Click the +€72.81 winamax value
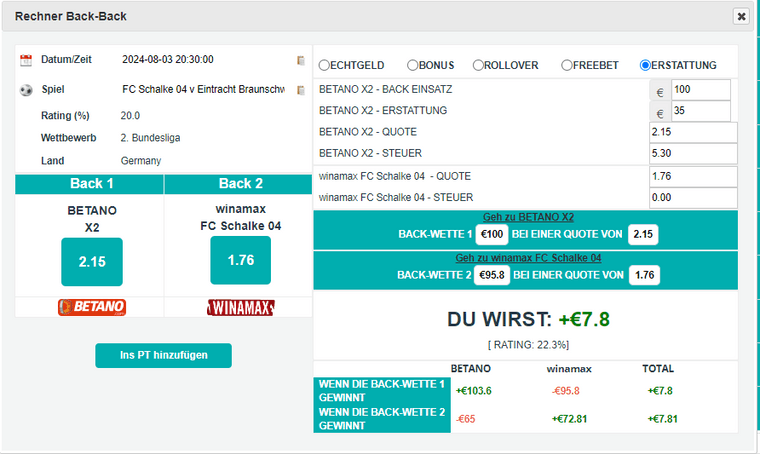 (569, 419)
